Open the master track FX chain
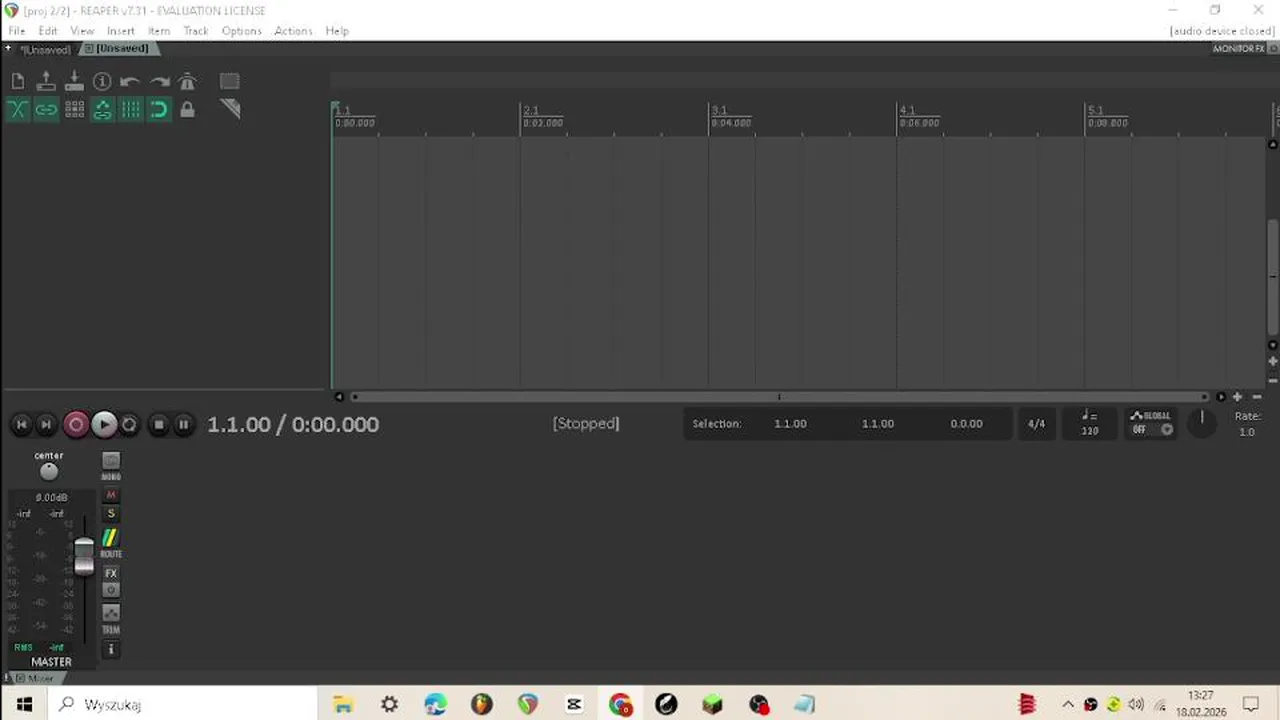This screenshot has height=720, width=1280. click(x=111, y=574)
